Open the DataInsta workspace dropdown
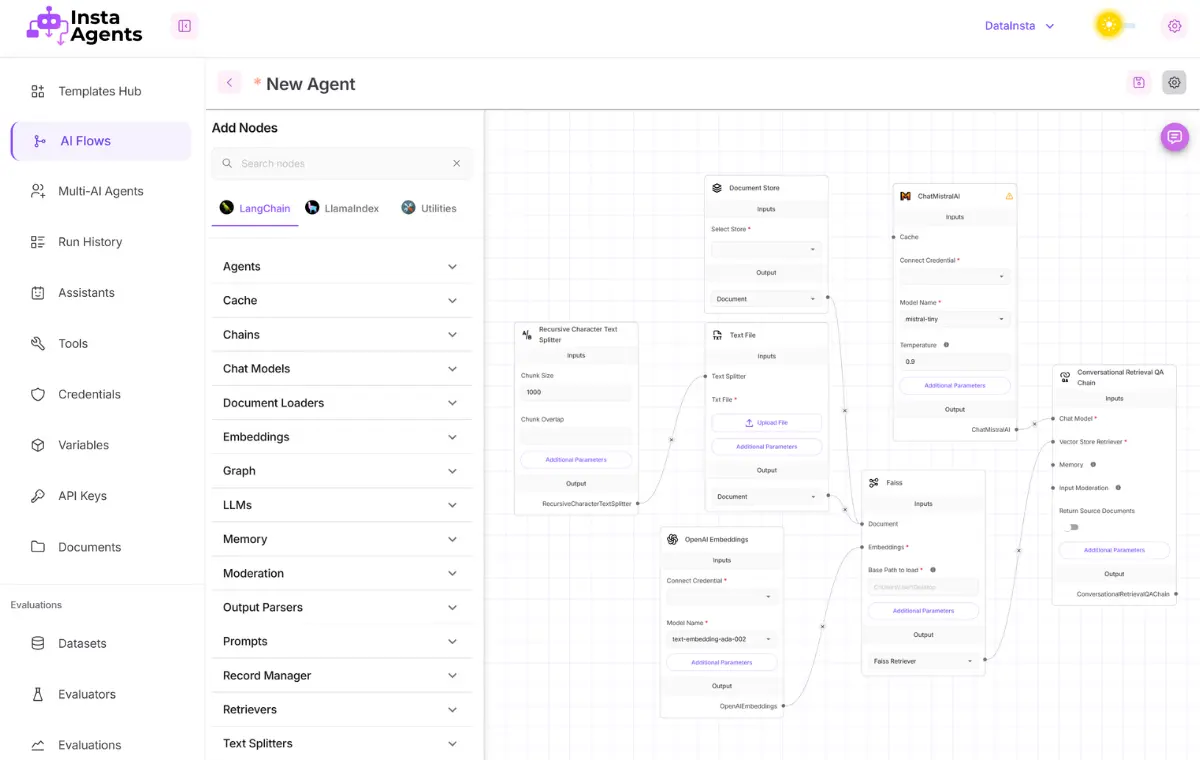This screenshot has height=760, width=1200. pyautogui.click(x=1019, y=26)
